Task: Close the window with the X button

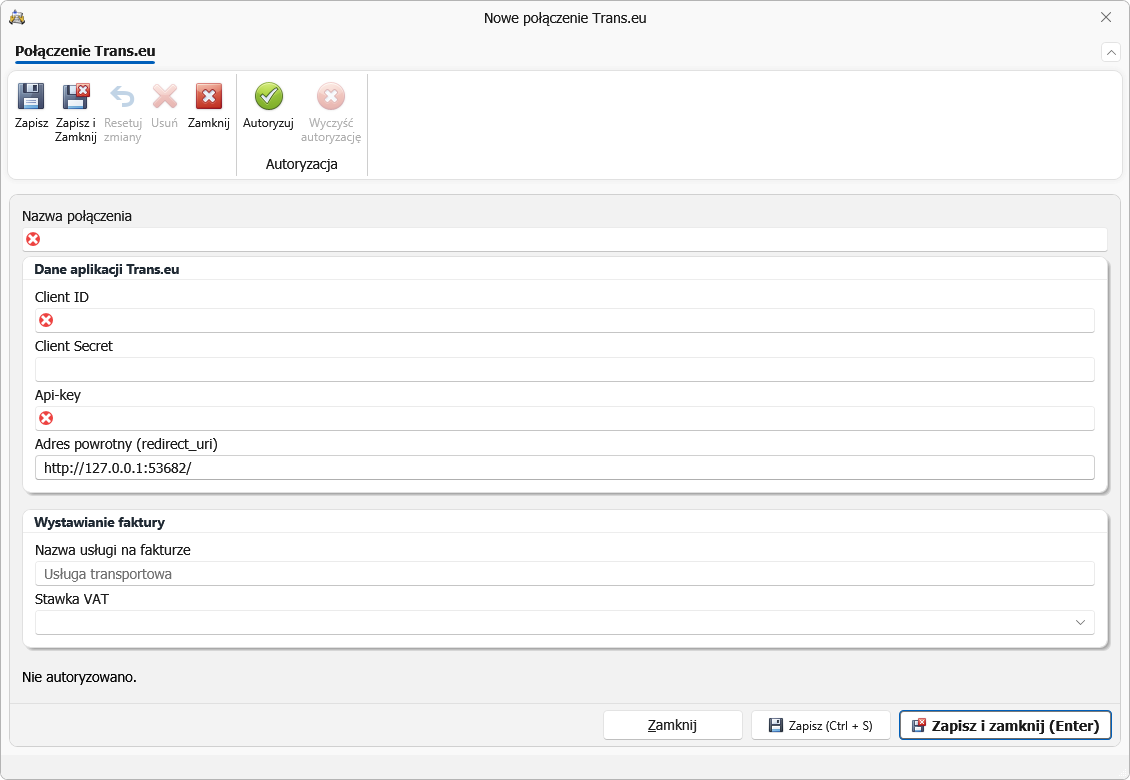Action: (x=1105, y=17)
